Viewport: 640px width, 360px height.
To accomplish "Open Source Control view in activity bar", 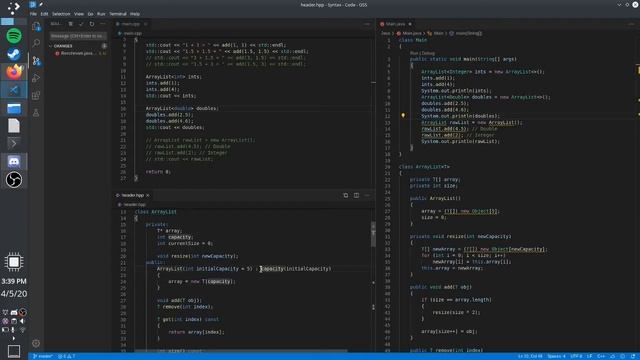I will click(36, 61).
